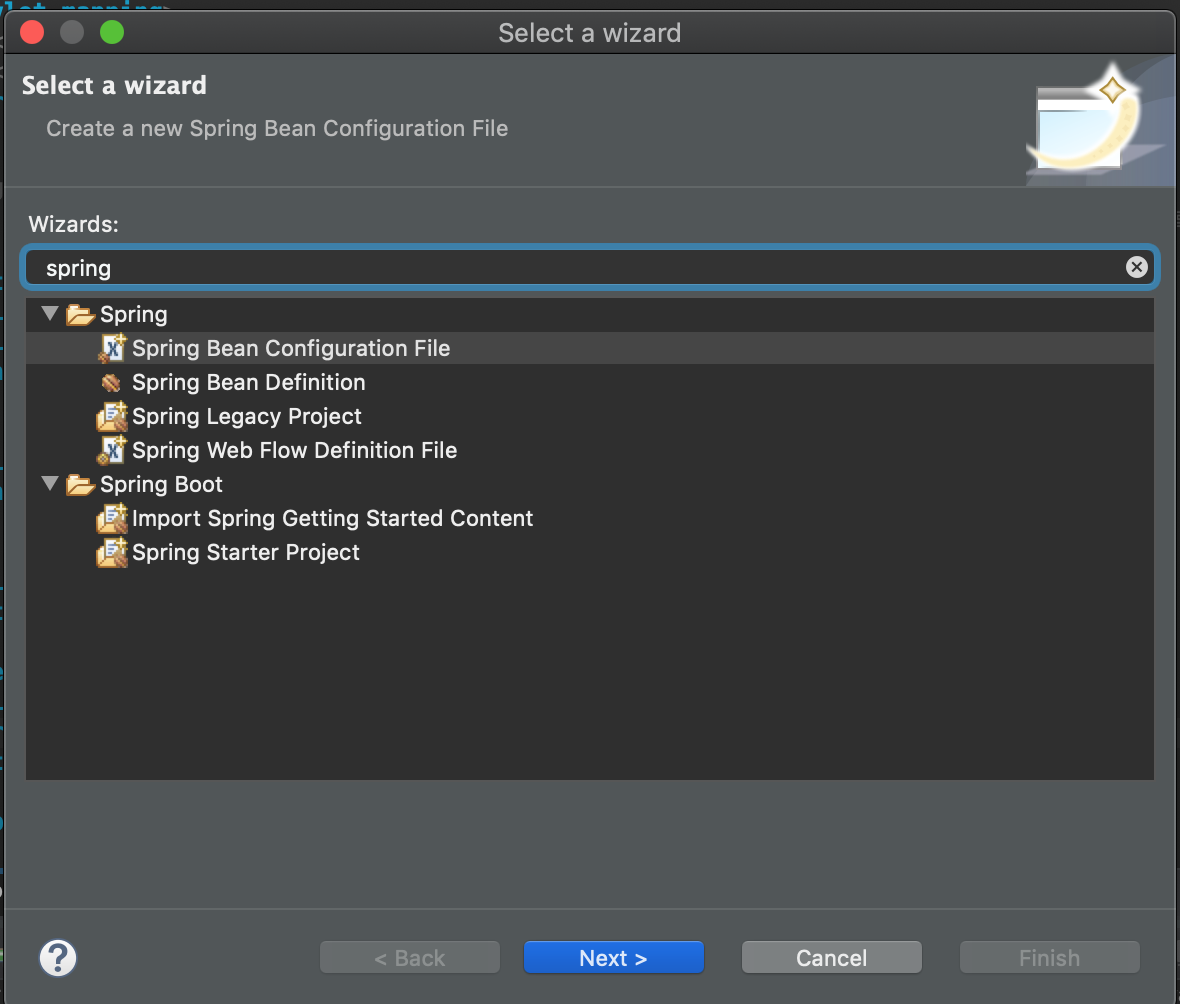This screenshot has width=1180, height=1004.
Task: Click the disabled < Back button
Action: [x=409, y=957]
